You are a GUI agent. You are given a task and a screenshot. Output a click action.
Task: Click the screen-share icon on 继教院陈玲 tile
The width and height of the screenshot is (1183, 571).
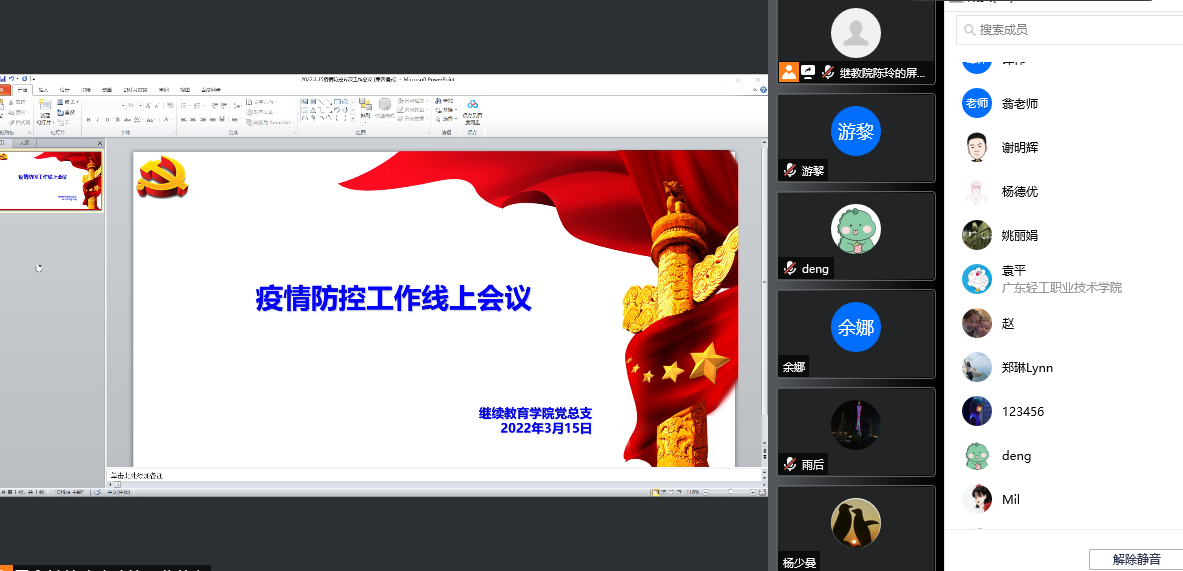tap(808, 72)
